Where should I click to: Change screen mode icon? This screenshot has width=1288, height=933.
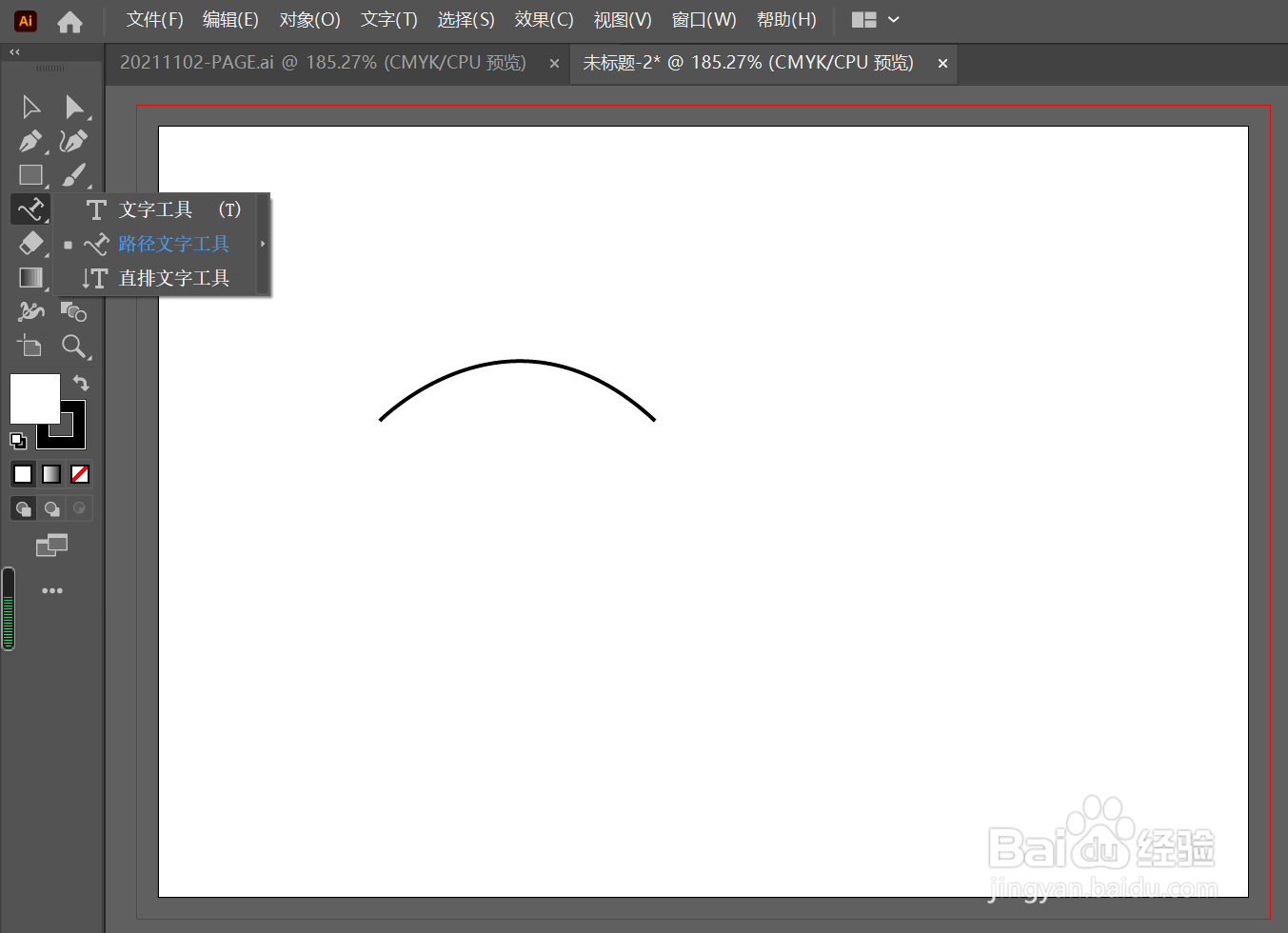coord(51,546)
